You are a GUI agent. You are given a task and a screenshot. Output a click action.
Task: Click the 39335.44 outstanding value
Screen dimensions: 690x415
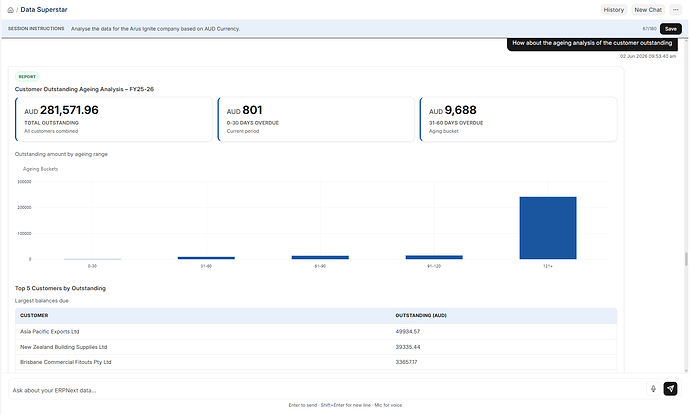pyautogui.click(x=407, y=347)
